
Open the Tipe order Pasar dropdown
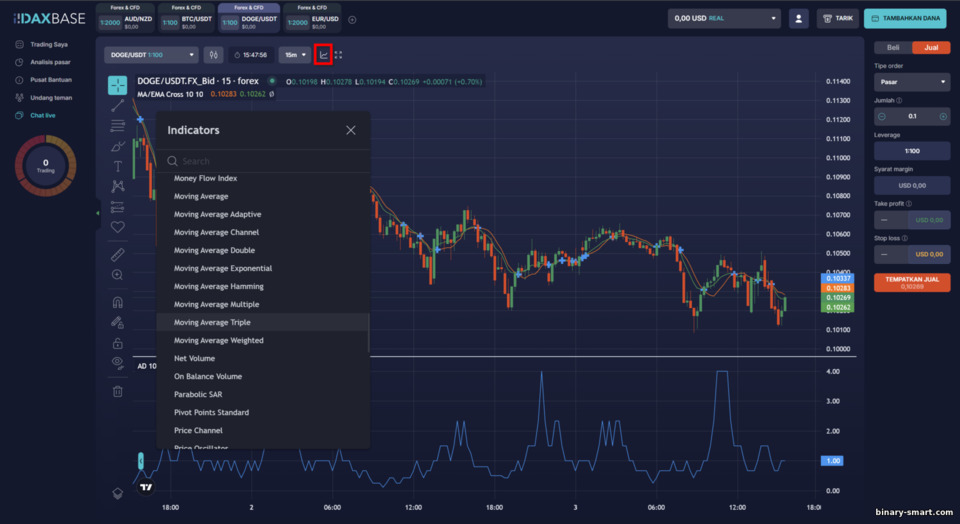click(x=912, y=81)
